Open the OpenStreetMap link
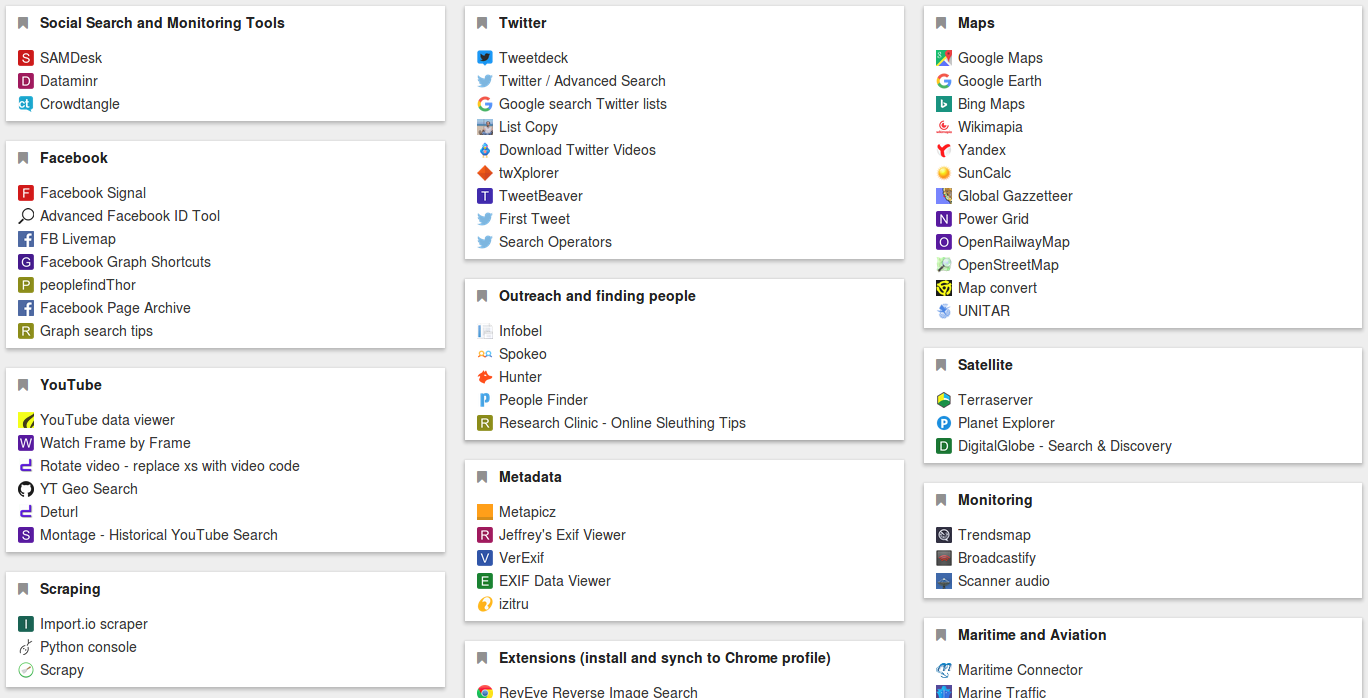1368x698 pixels. click(1008, 265)
